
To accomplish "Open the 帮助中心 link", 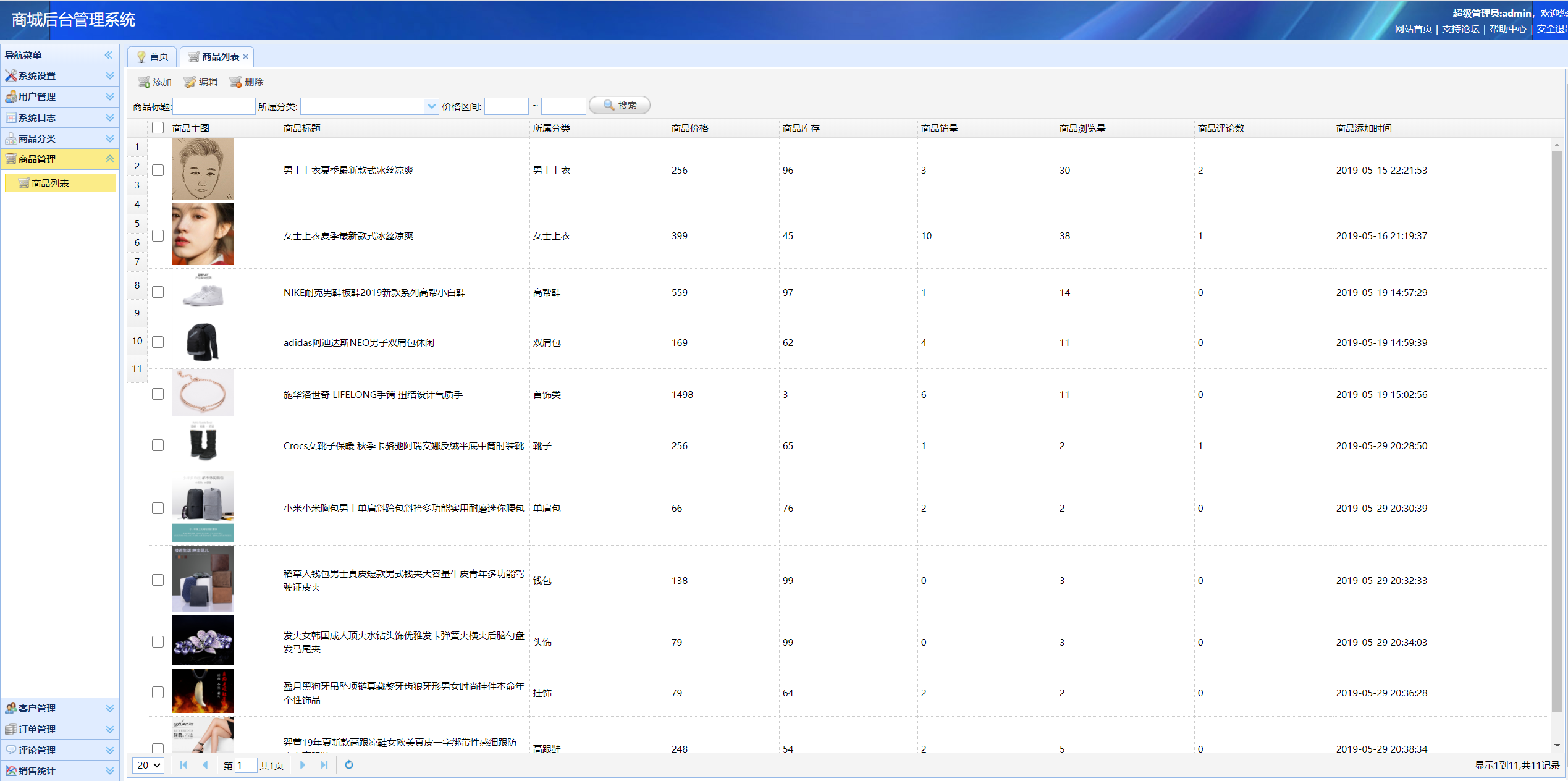I will [1507, 29].
